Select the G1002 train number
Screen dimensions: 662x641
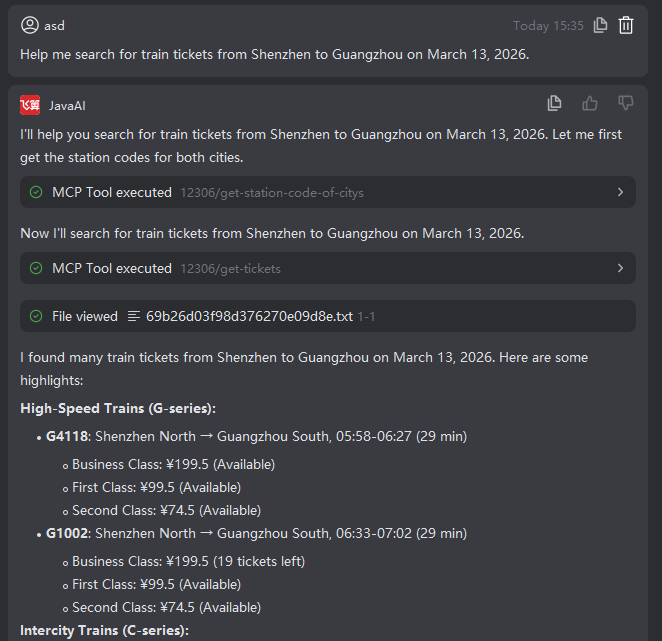pos(67,533)
